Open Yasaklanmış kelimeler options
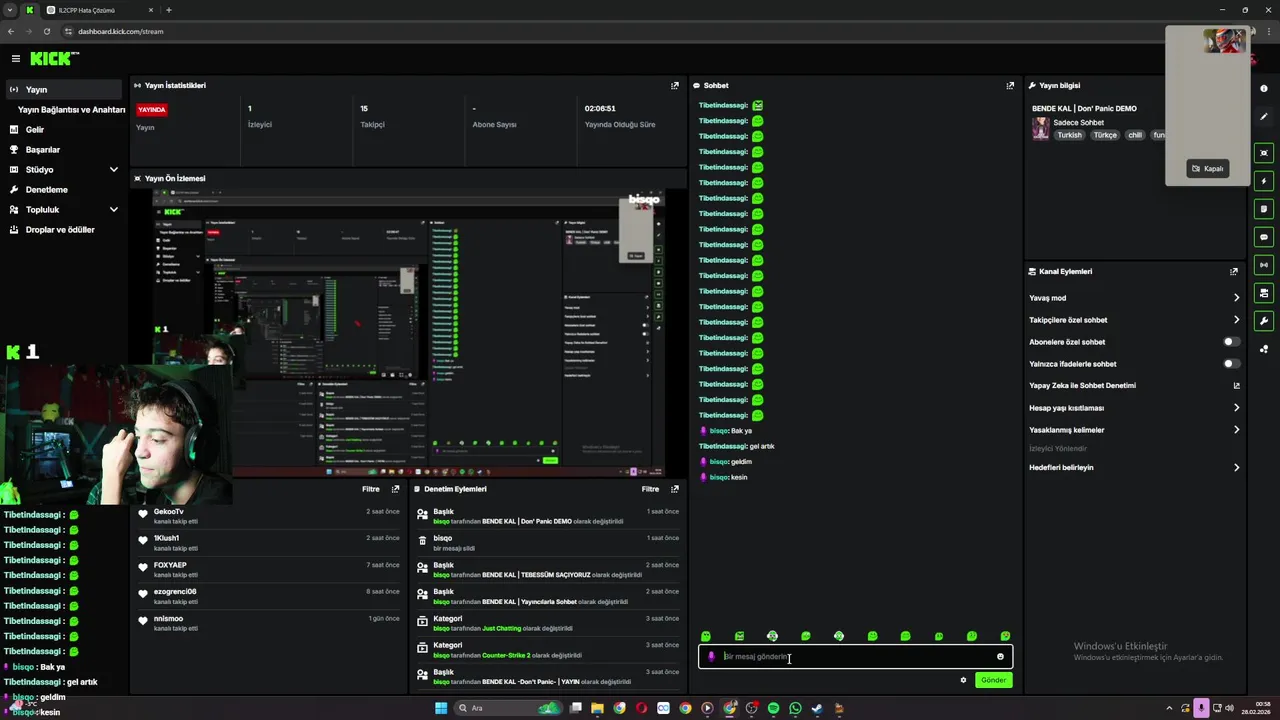 point(1236,430)
